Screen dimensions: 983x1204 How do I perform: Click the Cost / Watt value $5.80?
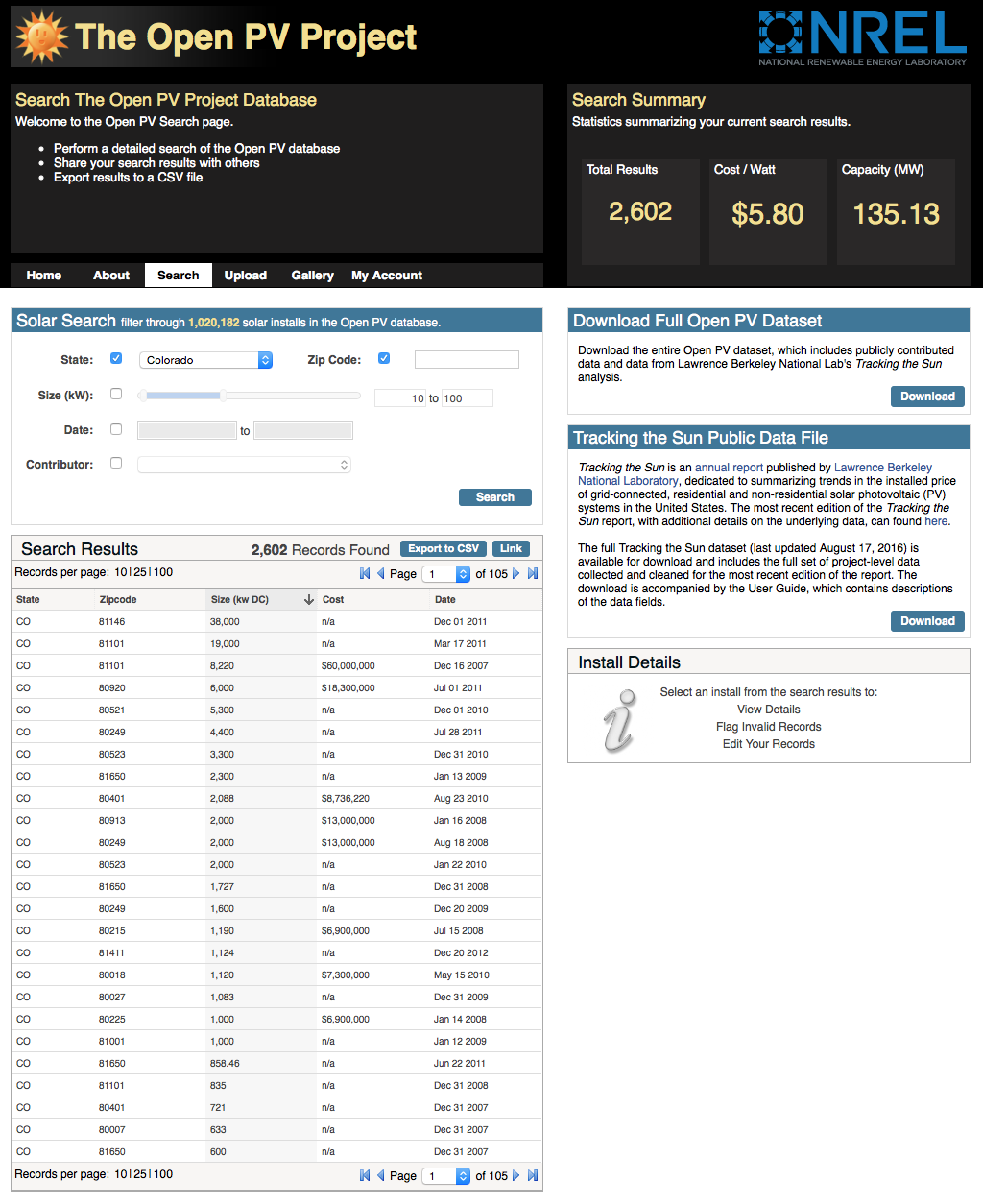(768, 214)
